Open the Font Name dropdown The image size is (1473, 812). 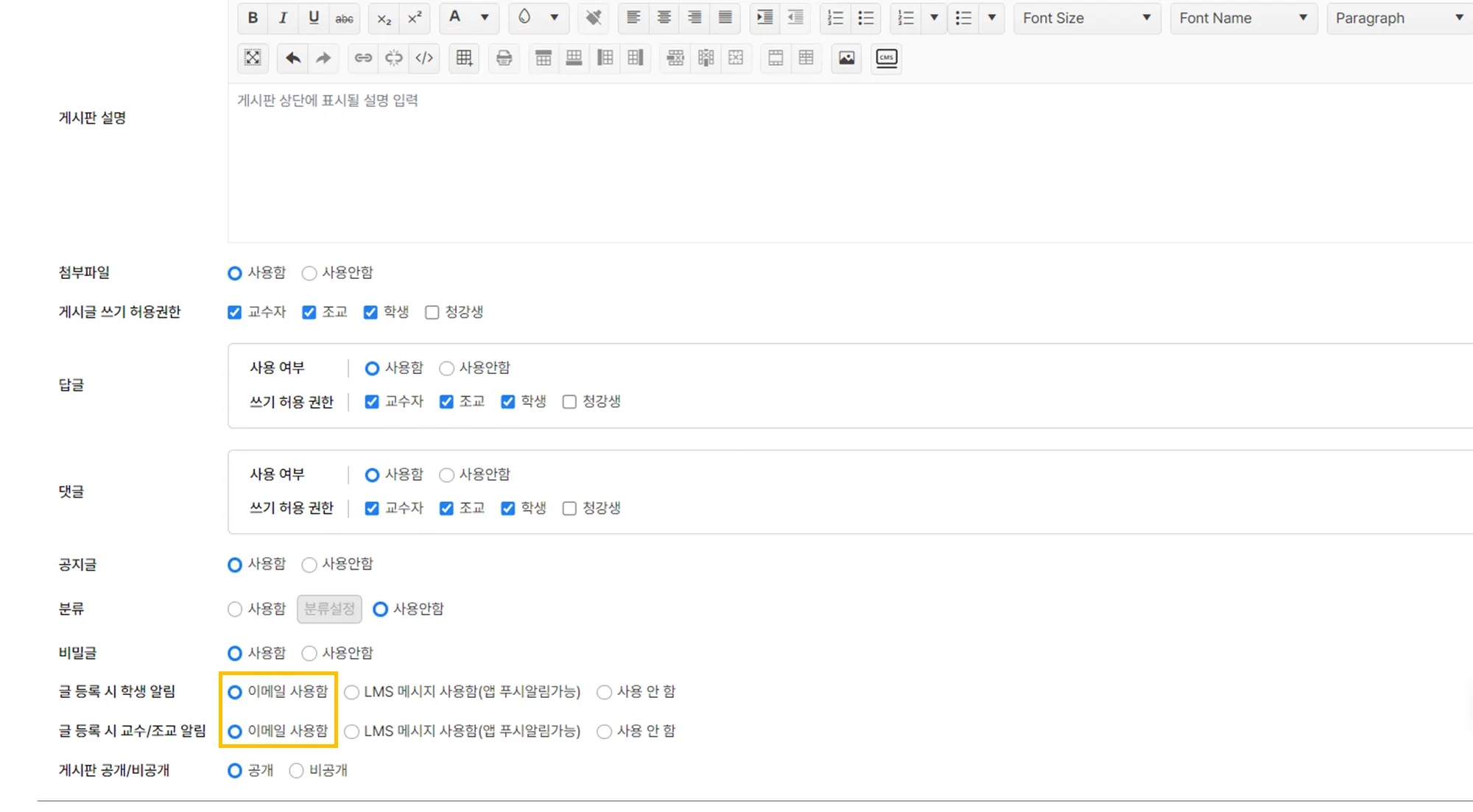coord(1242,18)
